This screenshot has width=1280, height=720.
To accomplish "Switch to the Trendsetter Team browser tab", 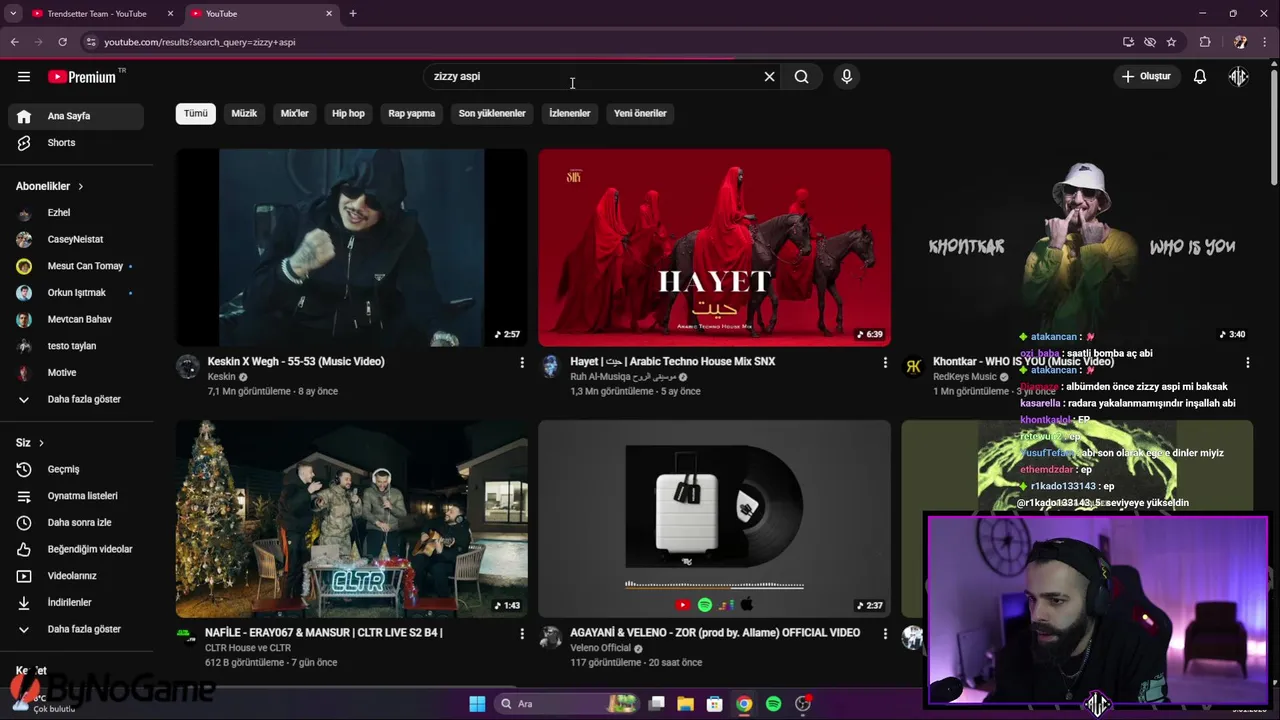I will [97, 14].
